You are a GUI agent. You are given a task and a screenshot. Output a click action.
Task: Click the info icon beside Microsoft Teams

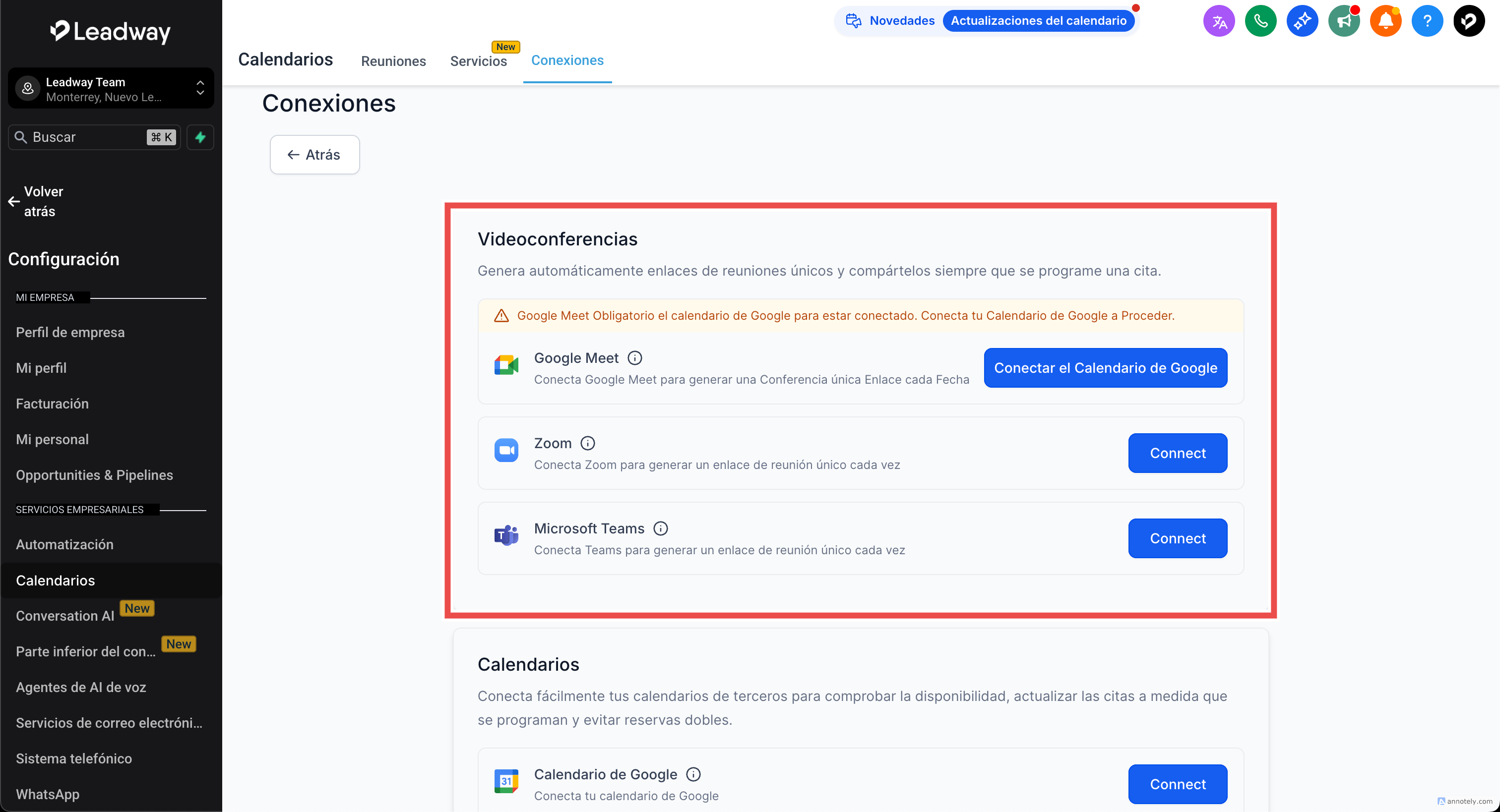(x=660, y=528)
